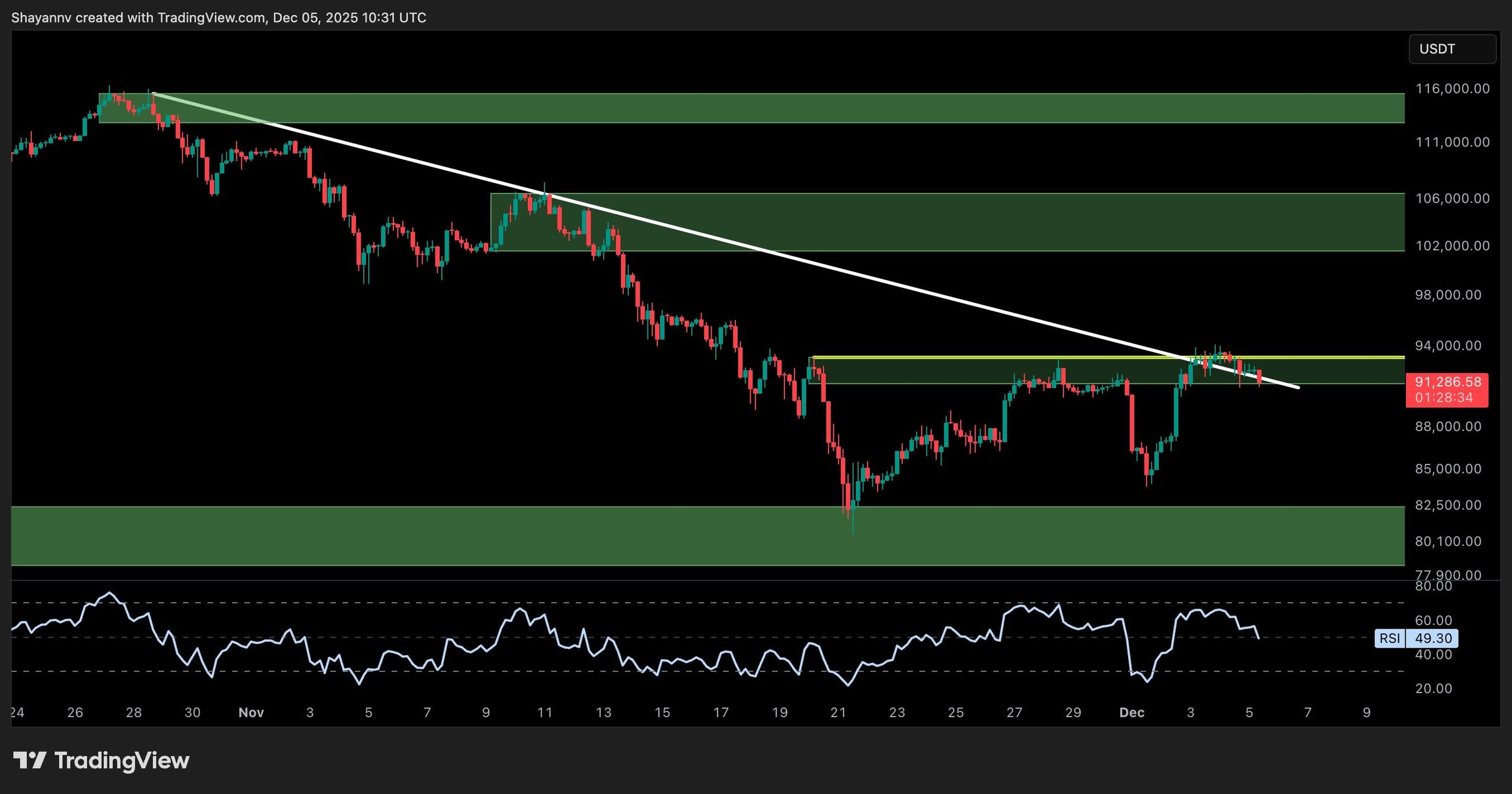Click the TradingView logo icon
Viewport: 1512px width, 794px height.
tap(30, 760)
